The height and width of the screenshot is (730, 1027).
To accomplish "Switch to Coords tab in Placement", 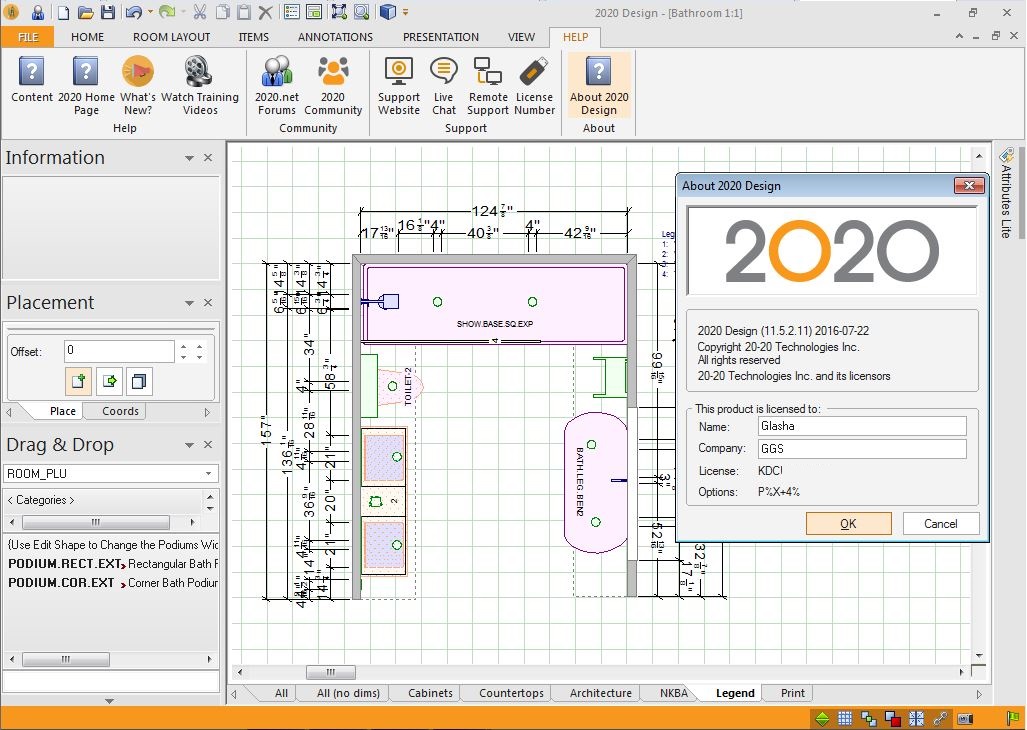I will click(121, 411).
